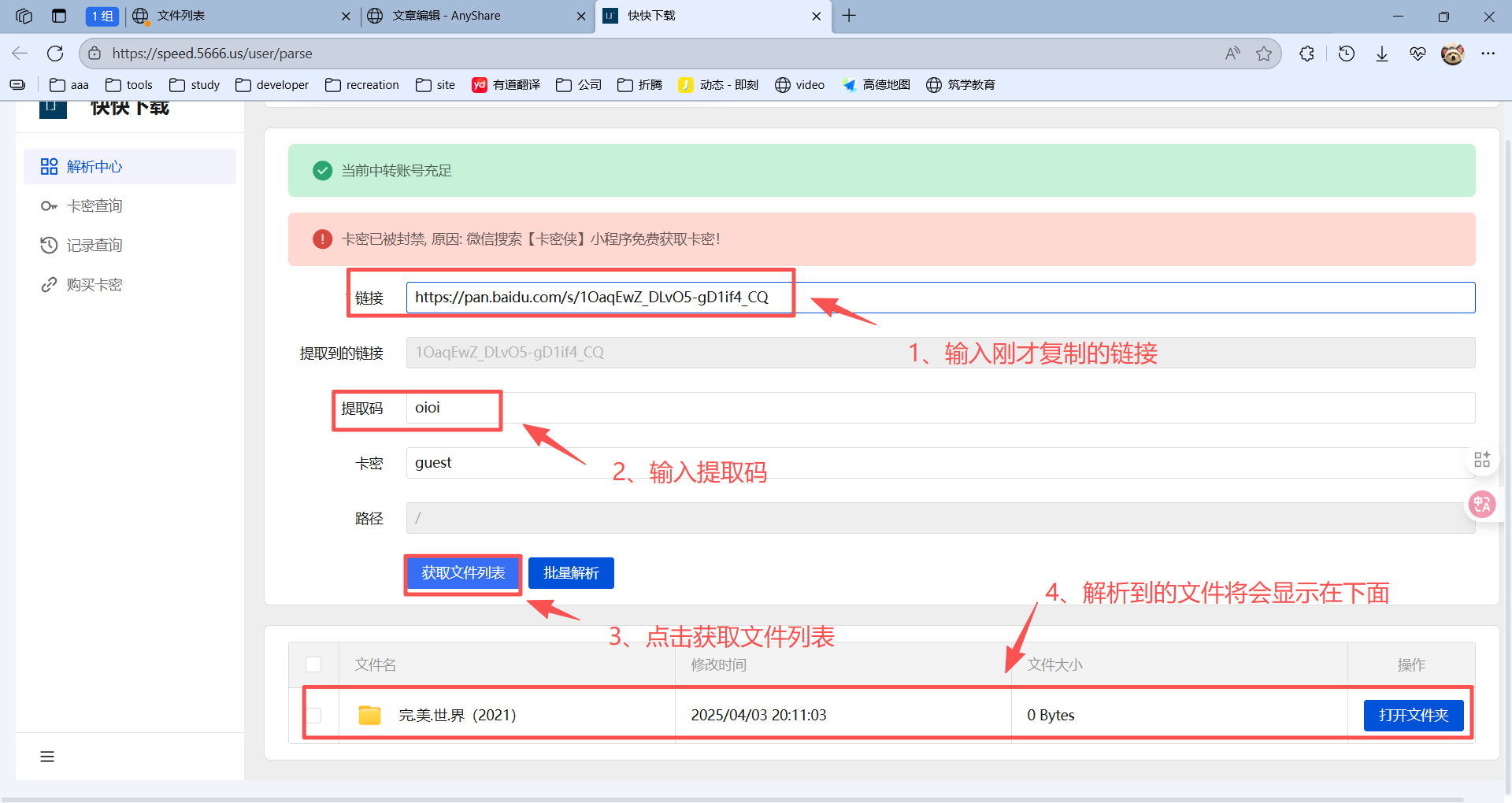Collapse sidebar with hamburger menu icon
1512x803 pixels.
pyautogui.click(x=47, y=757)
